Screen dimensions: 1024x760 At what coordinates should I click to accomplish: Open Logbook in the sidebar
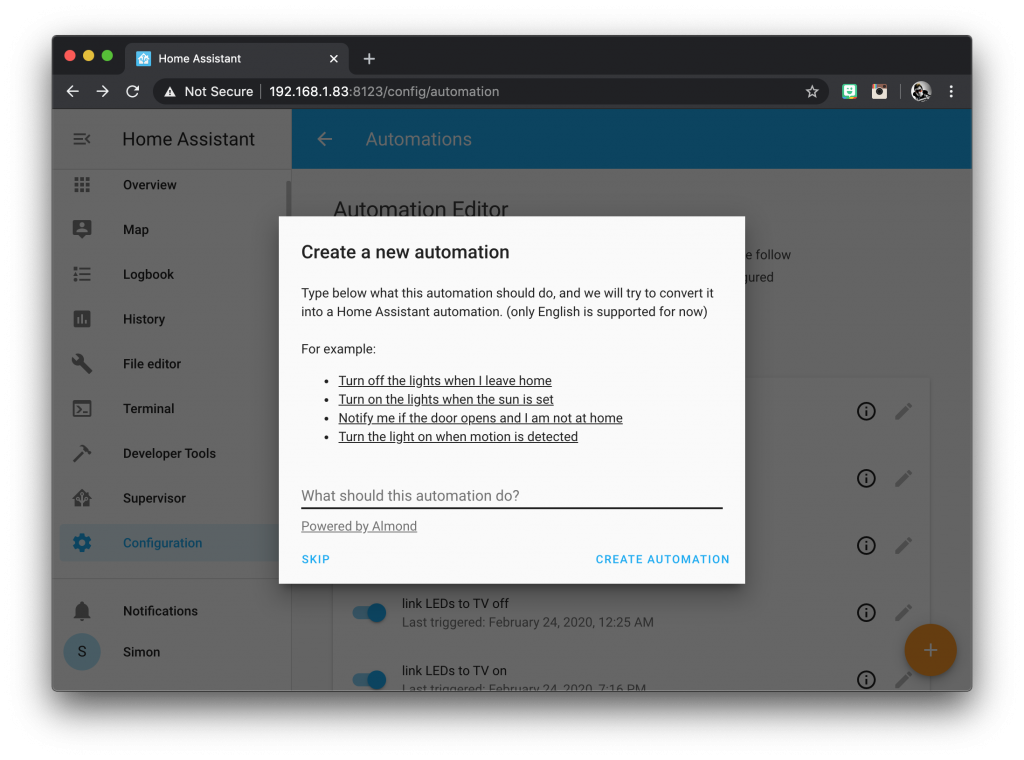pyautogui.click(x=171, y=274)
